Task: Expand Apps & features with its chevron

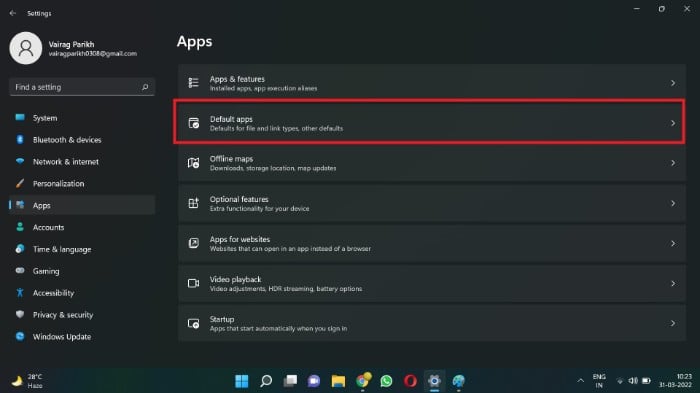Action: pyautogui.click(x=673, y=83)
